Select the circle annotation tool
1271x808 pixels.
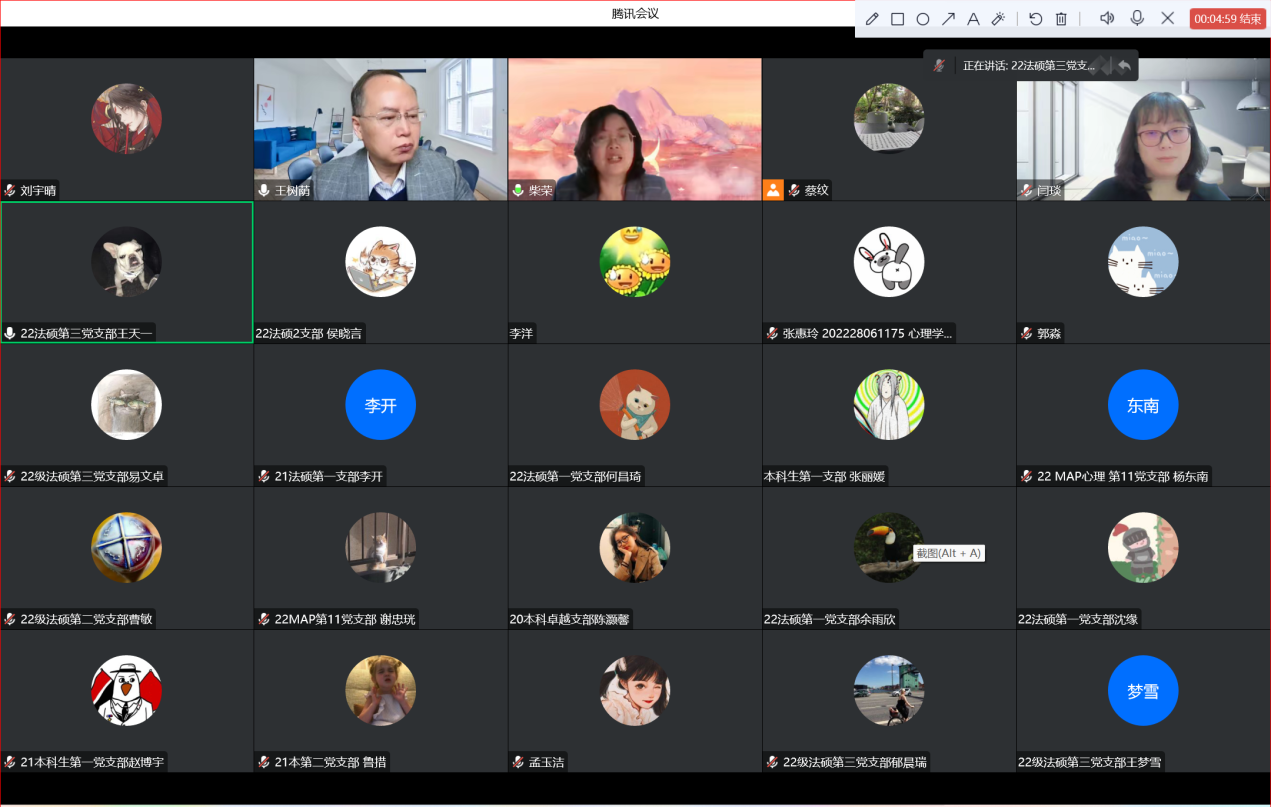923,19
